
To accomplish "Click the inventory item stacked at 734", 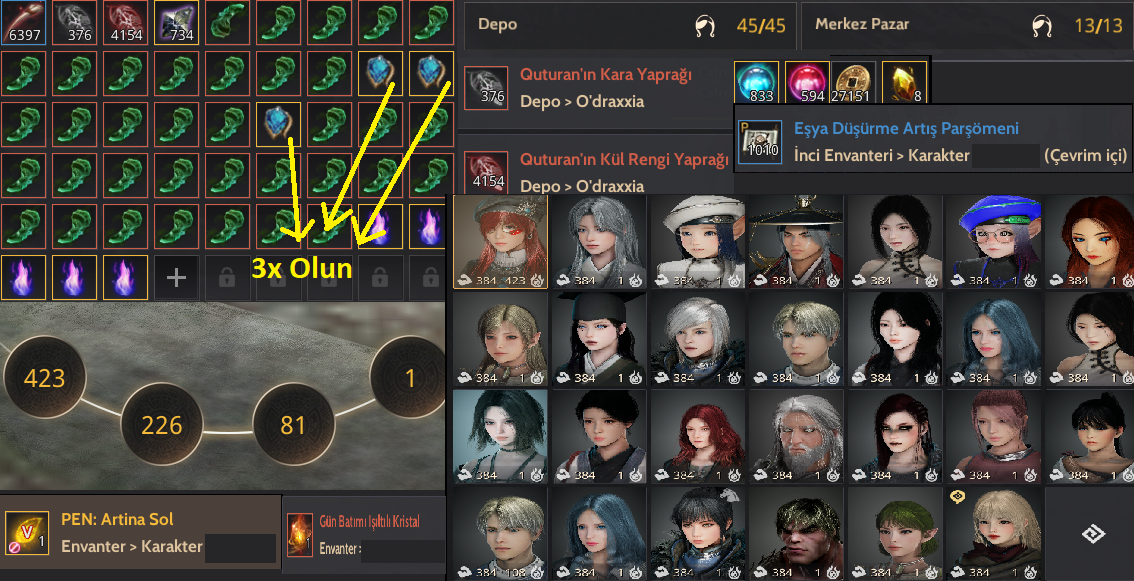I will coord(176,22).
